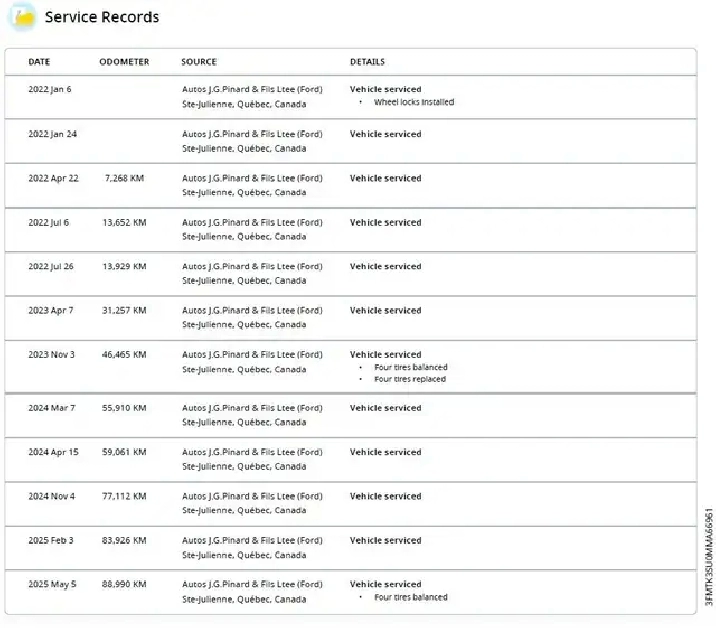
Task: Click the 88,990 KM odometer reading
Action: pos(124,584)
